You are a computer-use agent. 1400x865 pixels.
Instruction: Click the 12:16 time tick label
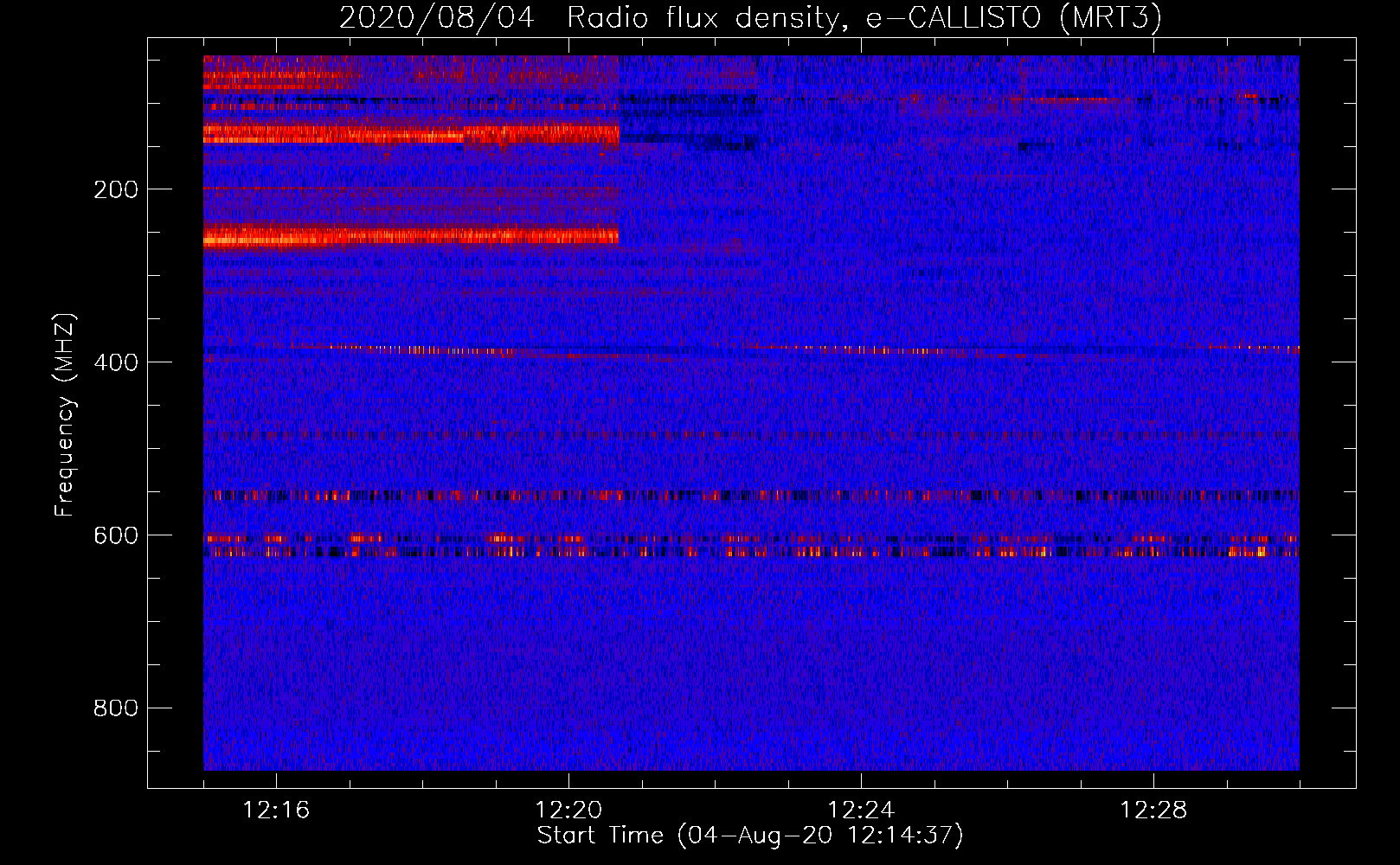coord(276,811)
